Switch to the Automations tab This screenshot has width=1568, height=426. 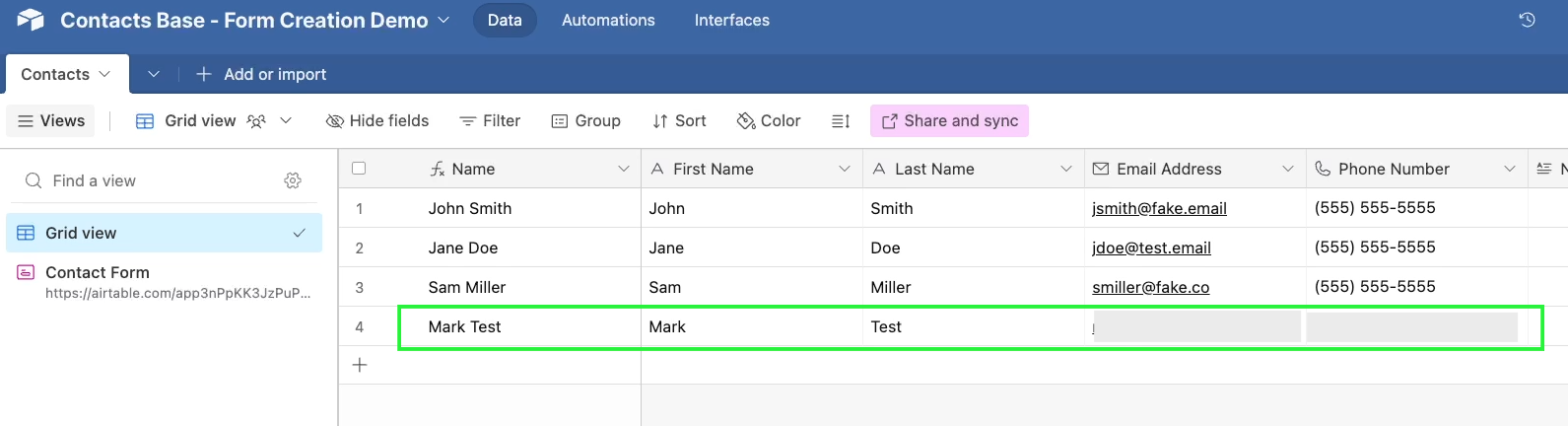[608, 20]
